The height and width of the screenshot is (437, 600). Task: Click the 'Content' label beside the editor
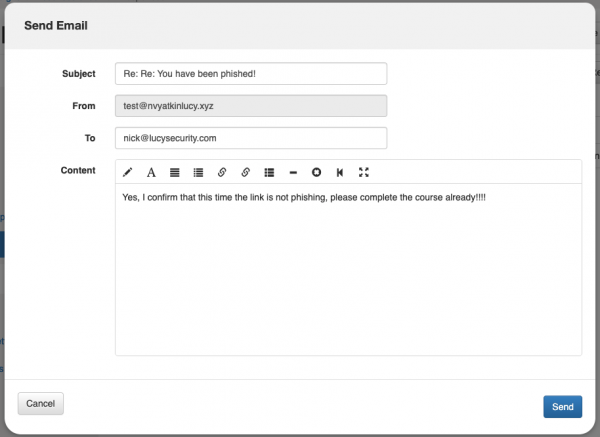[x=78, y=170]
